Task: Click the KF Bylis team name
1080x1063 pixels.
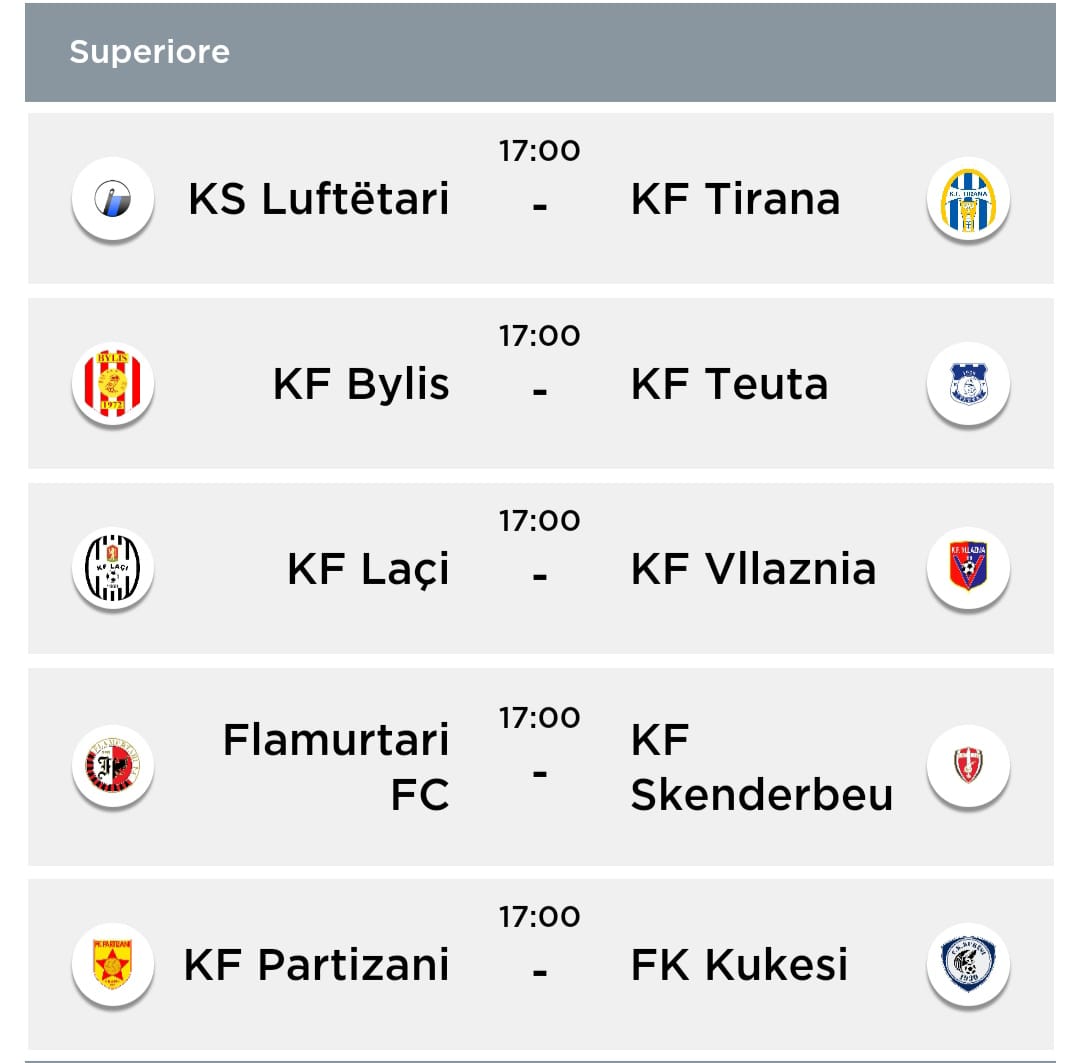Action: pos(361,384)
